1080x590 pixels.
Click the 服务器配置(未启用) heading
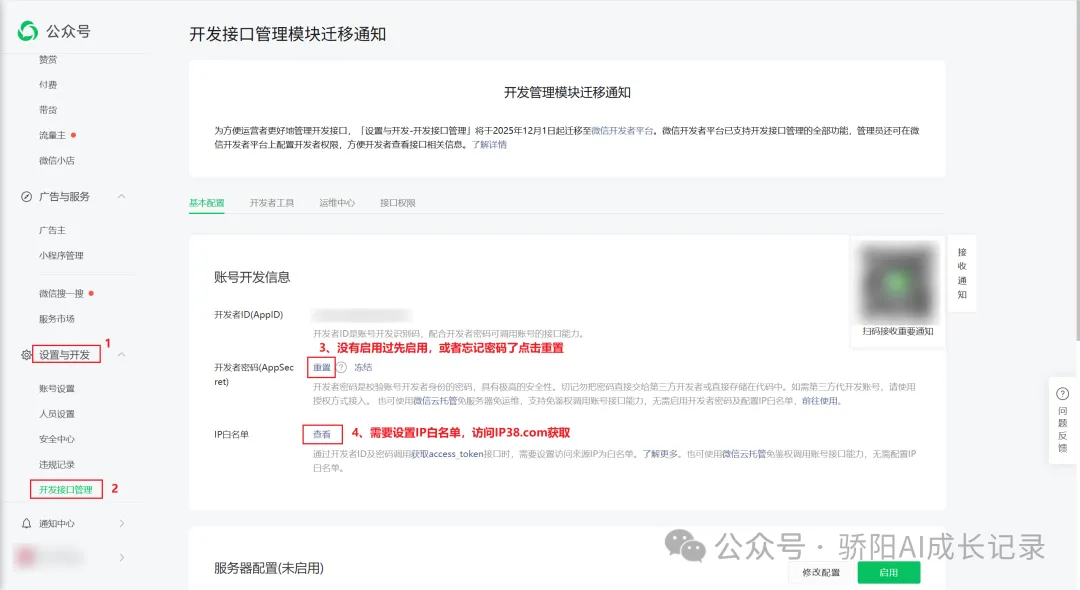pyautogui.click(x=269, y=569)
